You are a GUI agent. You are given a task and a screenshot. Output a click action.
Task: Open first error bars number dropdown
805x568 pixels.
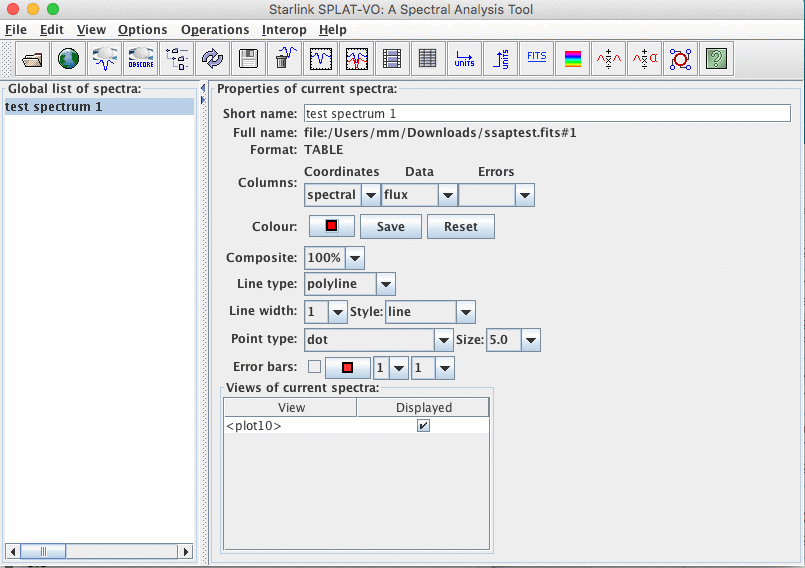click(399, 368)
